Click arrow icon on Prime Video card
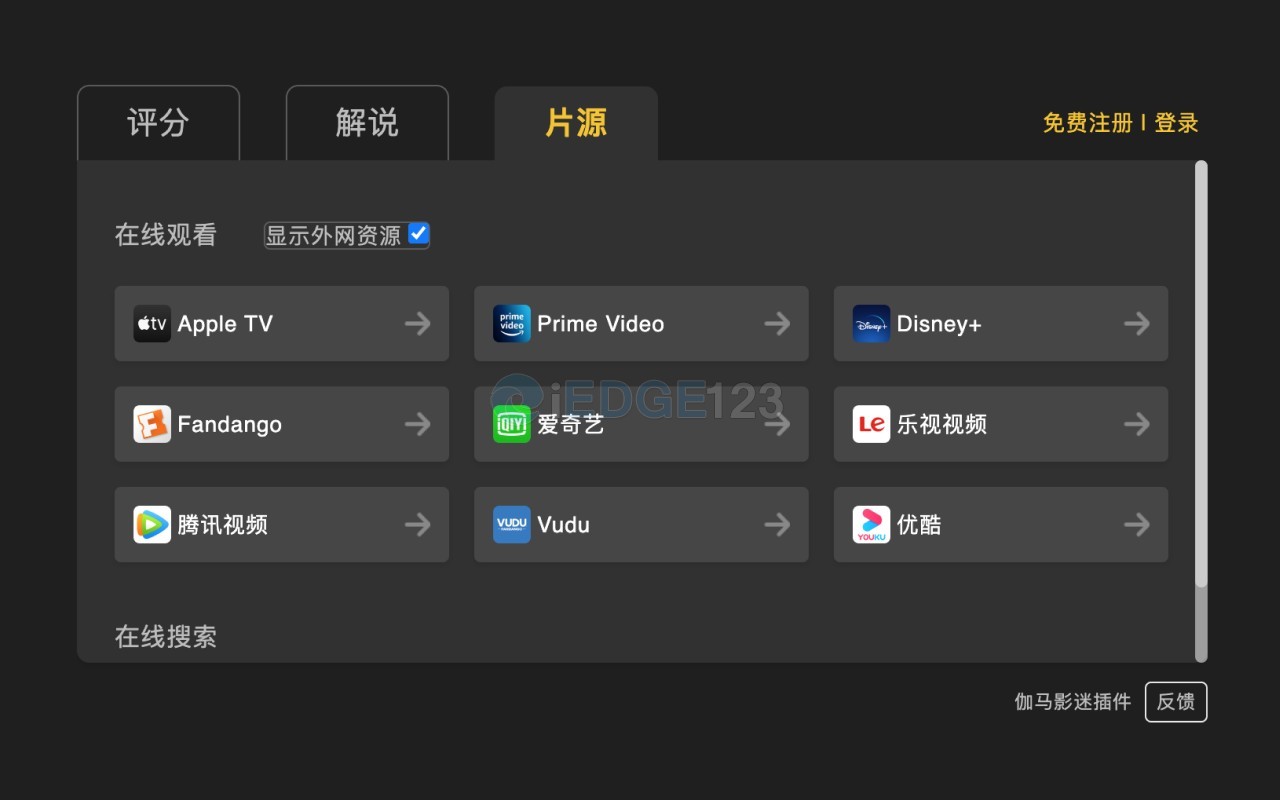The image size is (1280, 800). (x=777, y=324)
